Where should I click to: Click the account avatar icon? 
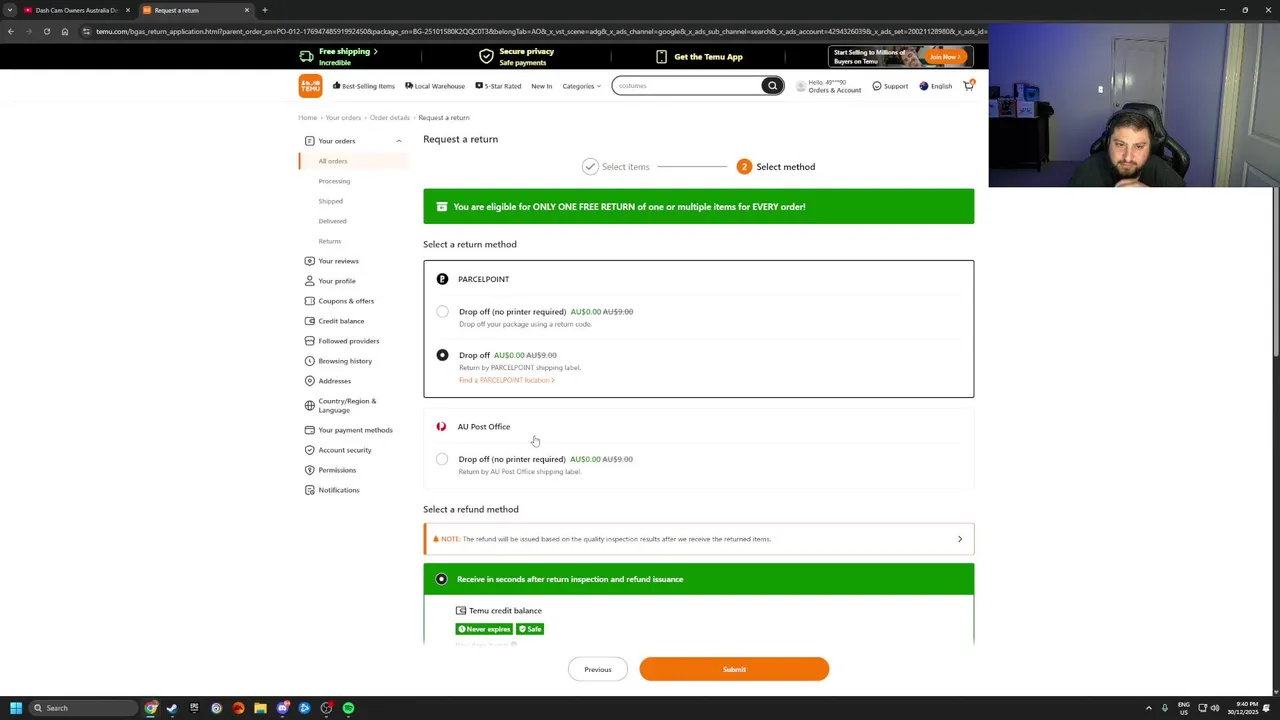(800, 86)
